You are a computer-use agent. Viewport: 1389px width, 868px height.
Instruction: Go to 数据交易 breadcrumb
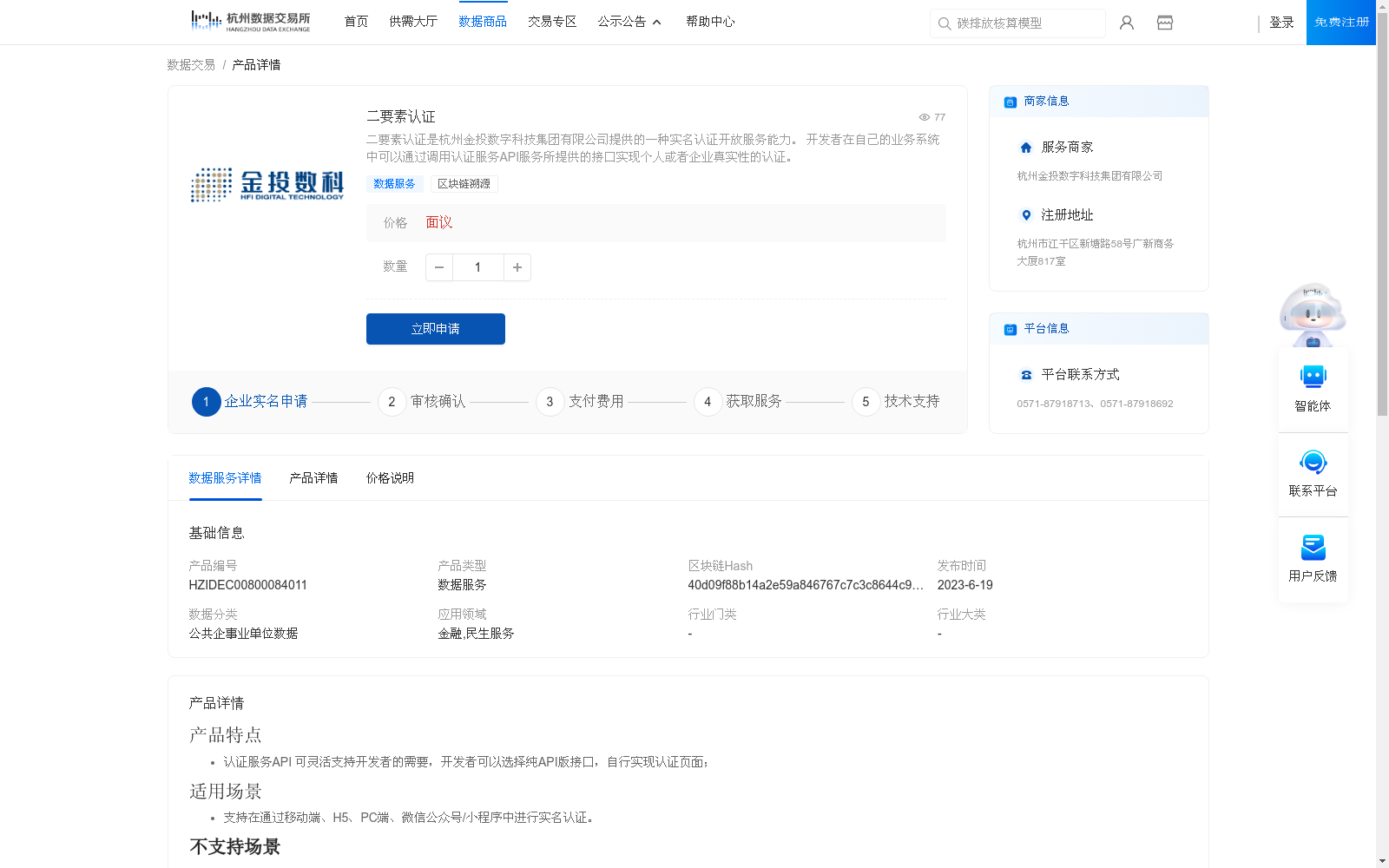[x=191, y=65]
